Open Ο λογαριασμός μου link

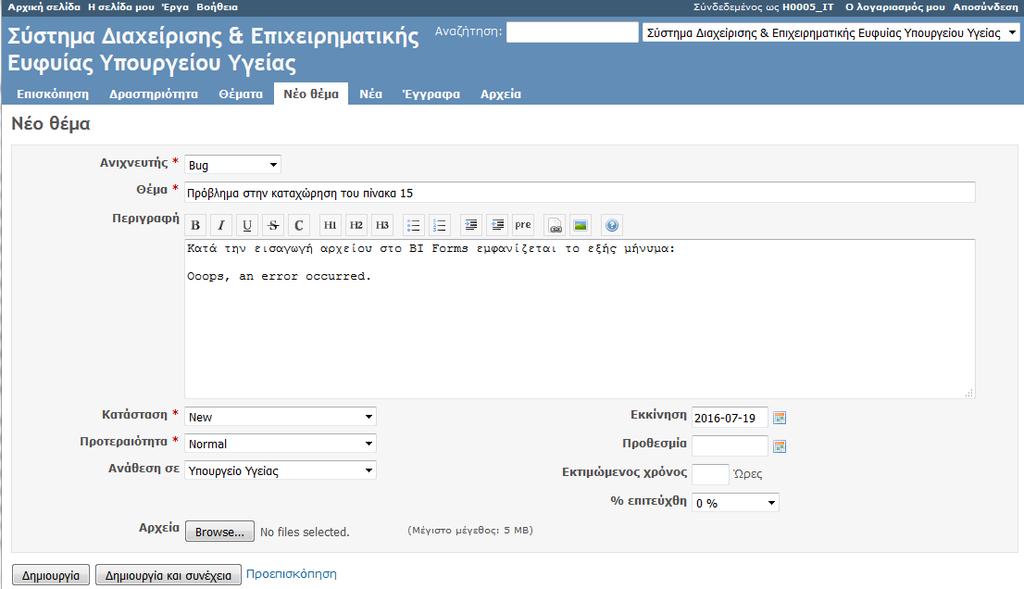click(895, 7)
